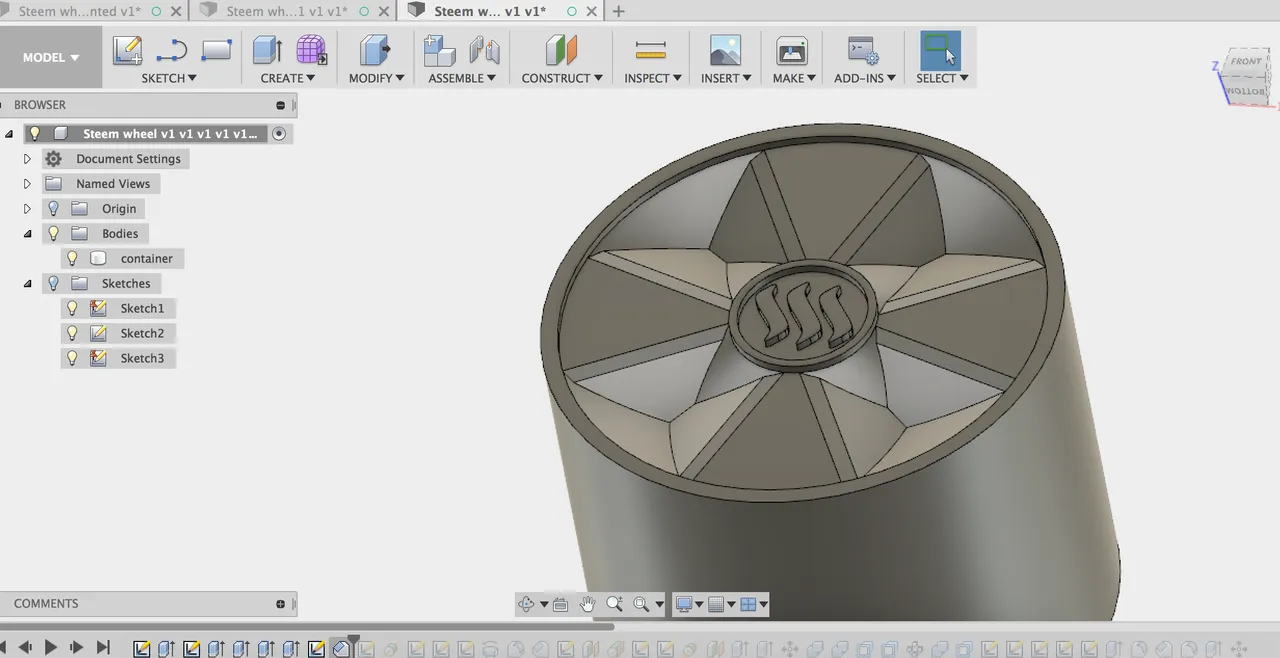Screen dimensions: 1280x658
Task: Click the timeline horizontal scrollbar
Action: point(307,627)
